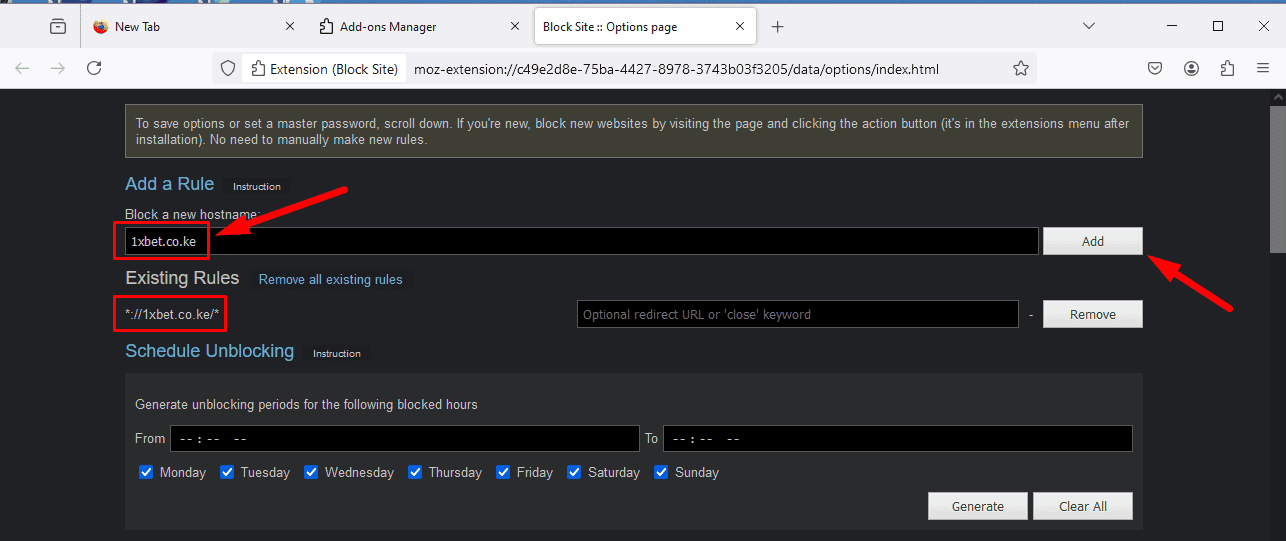The image size is (1286, 541).
Task: Click the Firefox View icon
Action: click(x=58, y=27)
